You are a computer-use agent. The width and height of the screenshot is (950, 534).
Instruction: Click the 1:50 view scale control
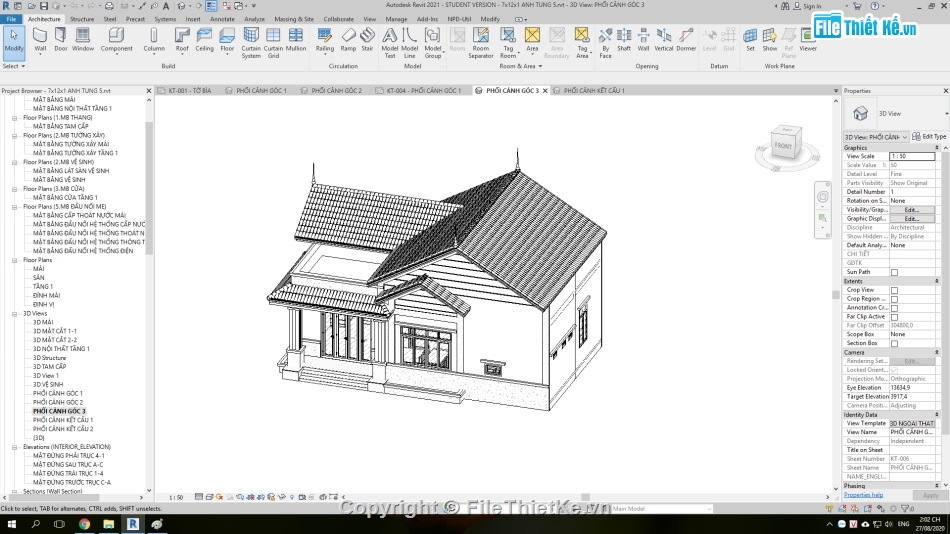tap(176, 497)
